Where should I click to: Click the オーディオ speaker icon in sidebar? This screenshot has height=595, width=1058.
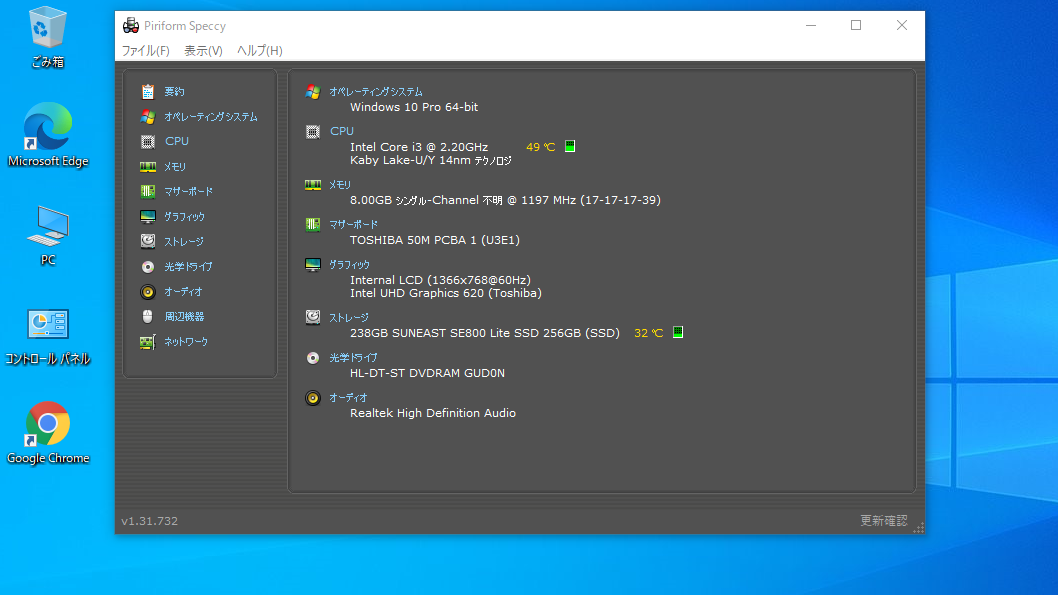tap(148, 291)
